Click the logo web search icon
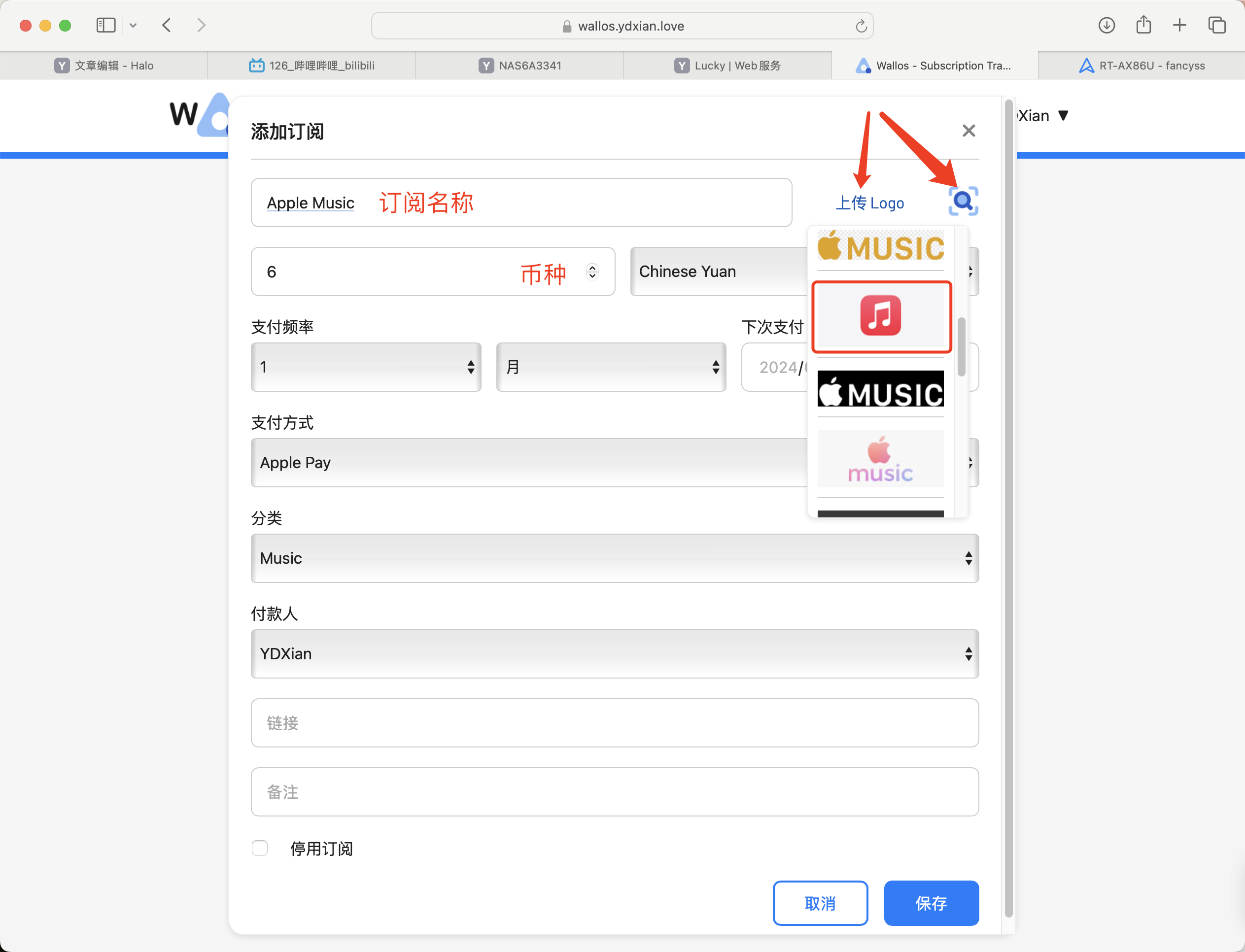Image resolution: width=1245 pixels, height=952 pixels. tap(963, 201)
